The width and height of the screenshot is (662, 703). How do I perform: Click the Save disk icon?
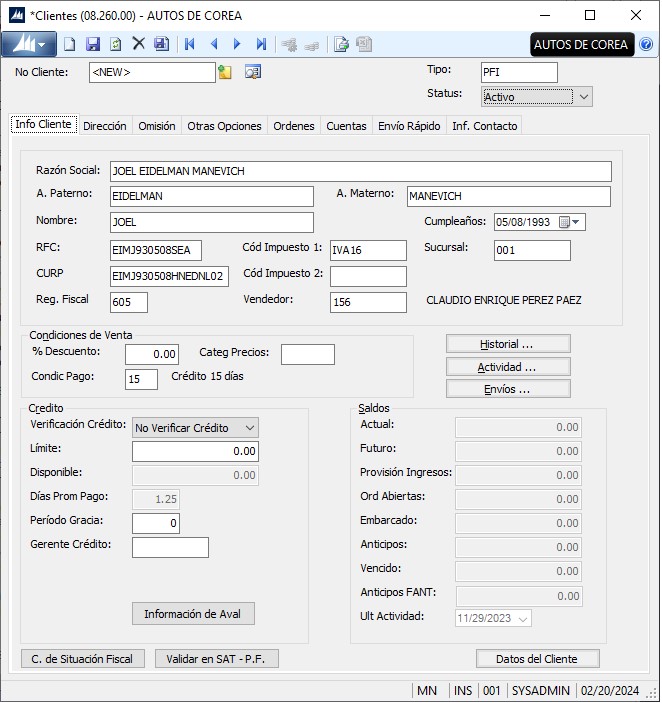coord(92,44)
